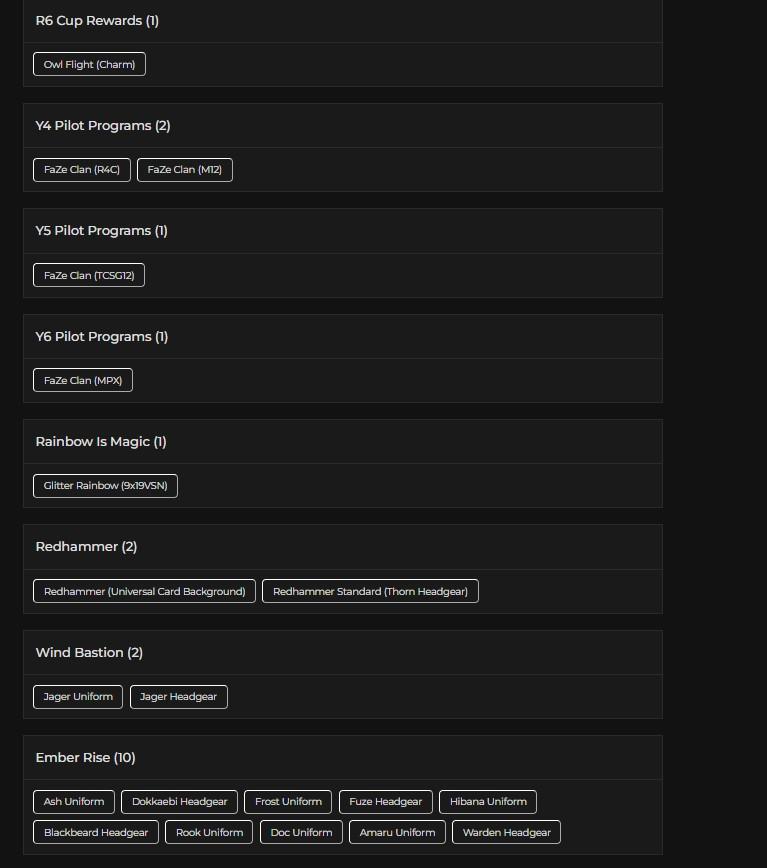
Task: Choose the Amaru Uniform tag
Action: click(397, 833)
